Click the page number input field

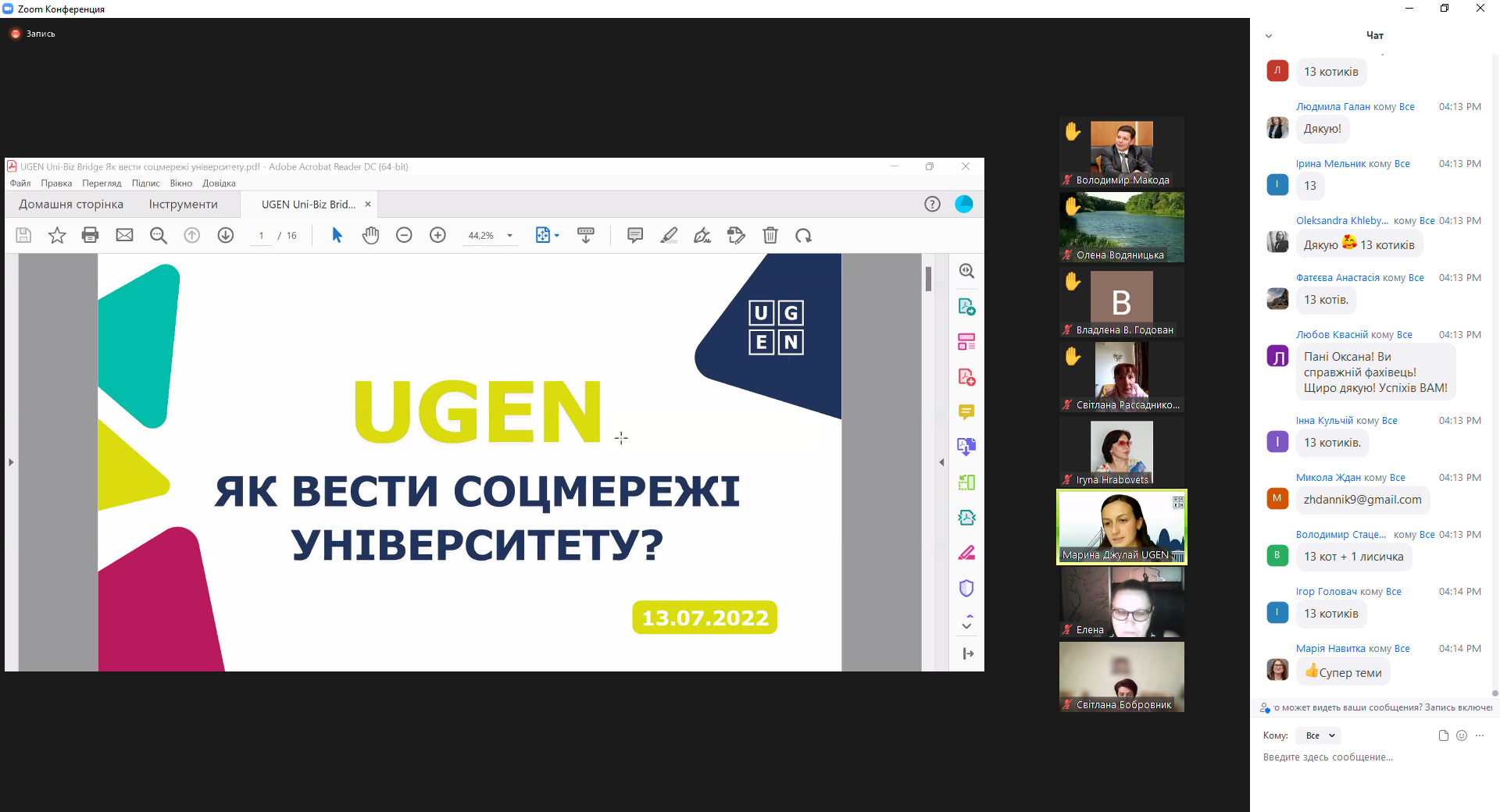coord(261,235)
